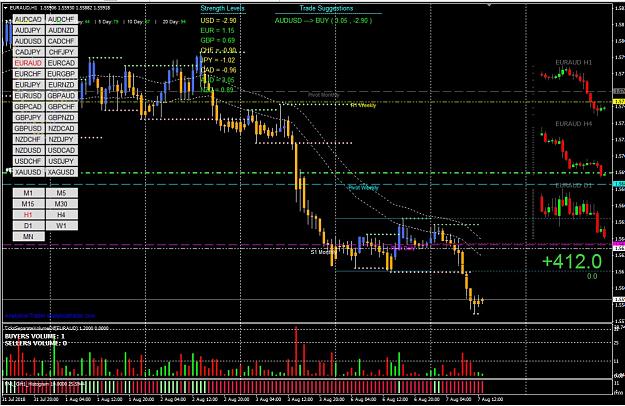Choose the EURNZD pair
The height and width of the screenshot is (406, 625).
pos(61,85)
